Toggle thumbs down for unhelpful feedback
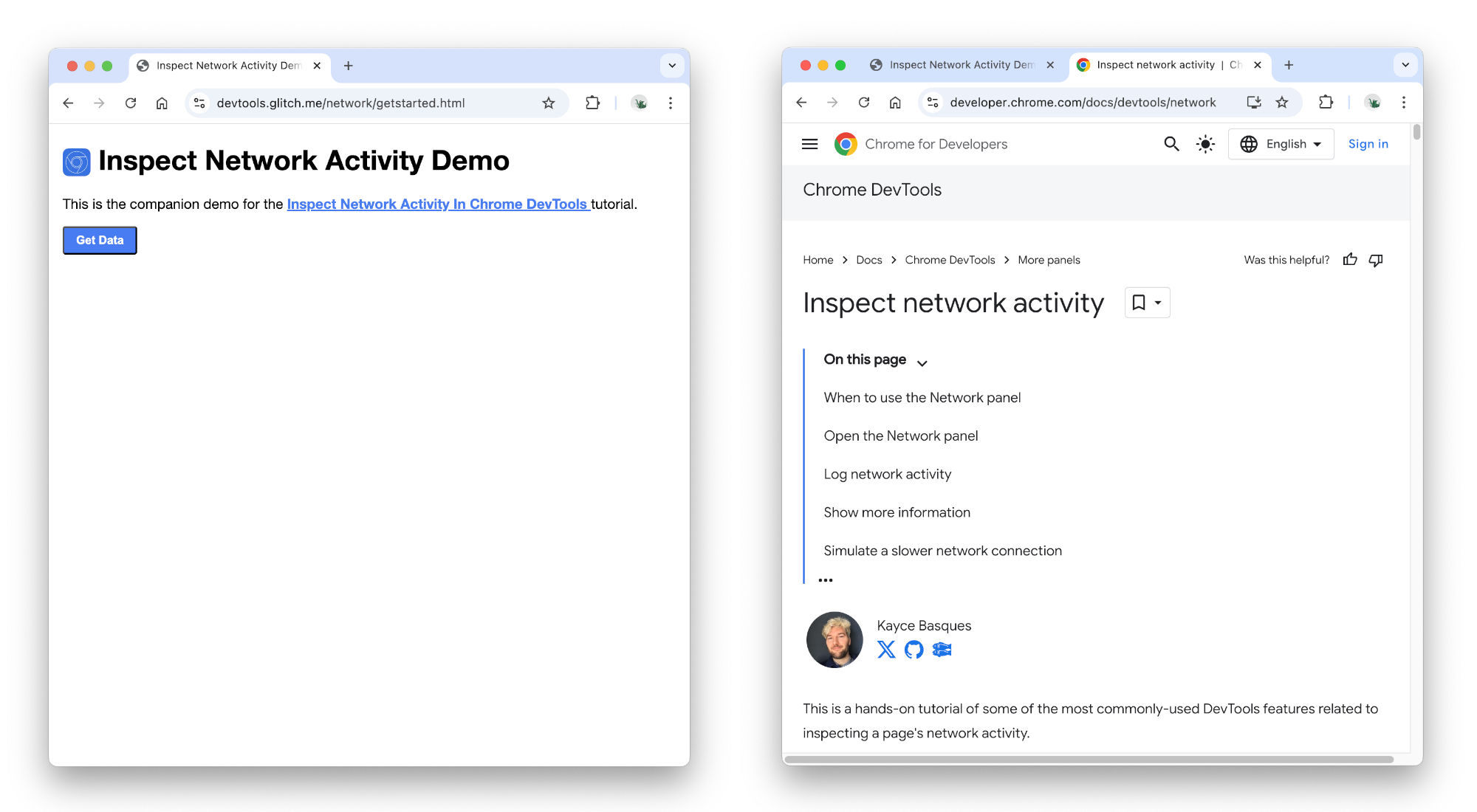 tap(1378, 261)
